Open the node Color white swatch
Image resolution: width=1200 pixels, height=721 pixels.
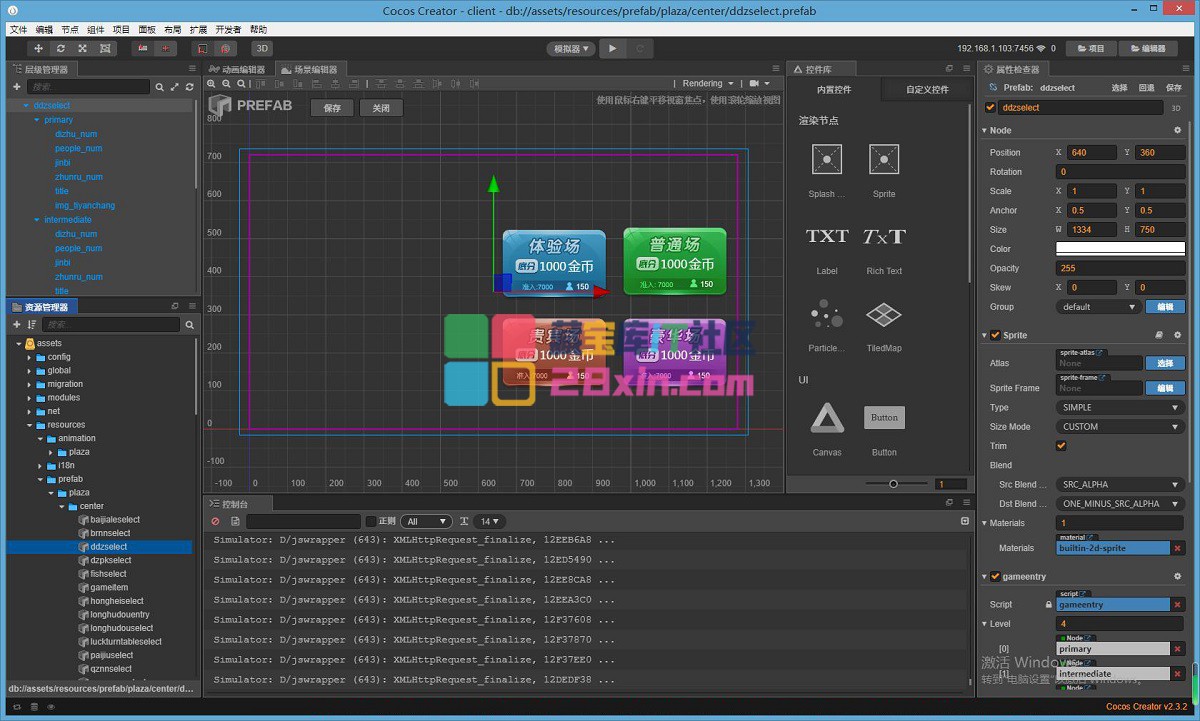click(x=1121, y=249)
